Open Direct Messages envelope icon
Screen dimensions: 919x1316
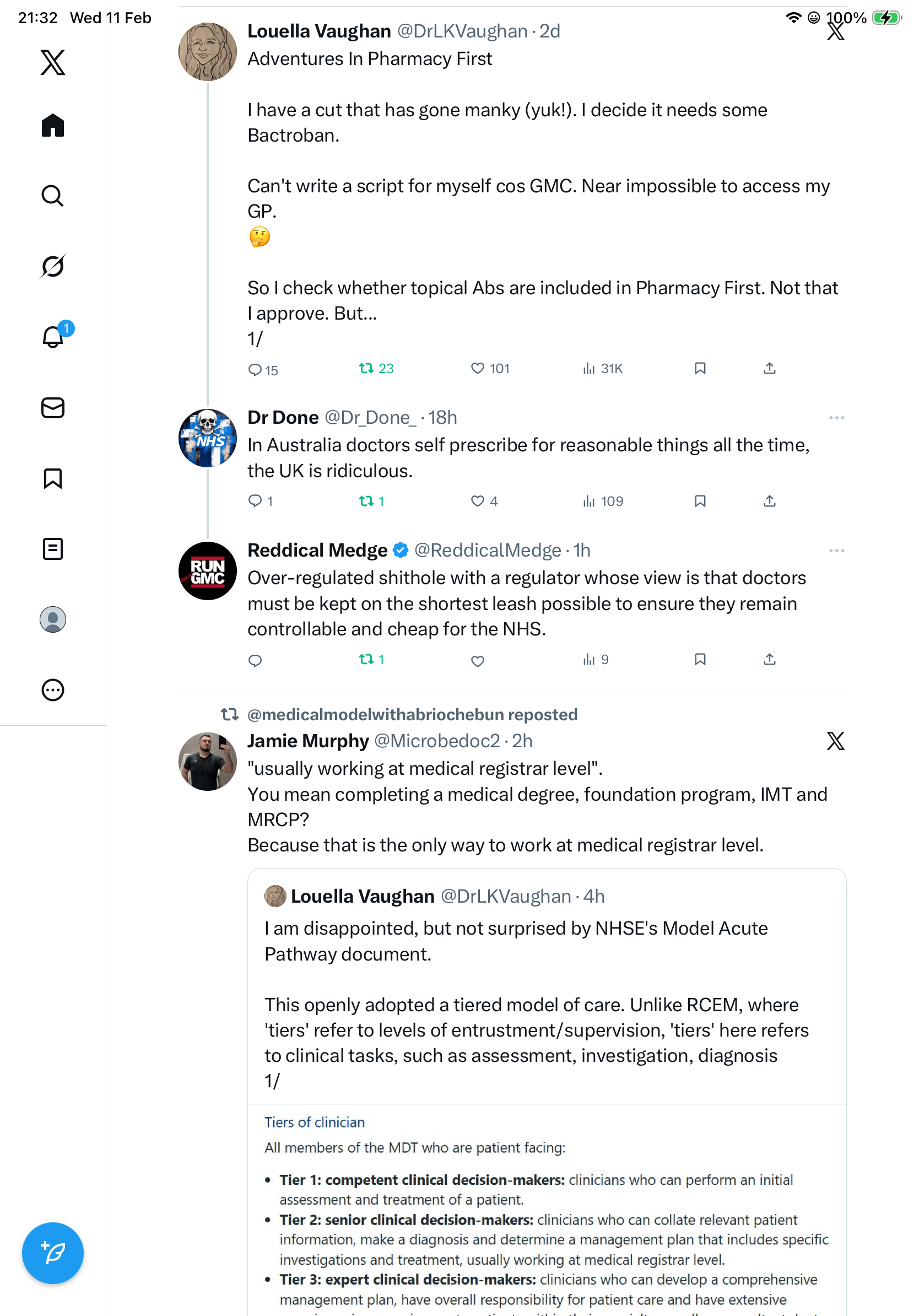point(53,407)
